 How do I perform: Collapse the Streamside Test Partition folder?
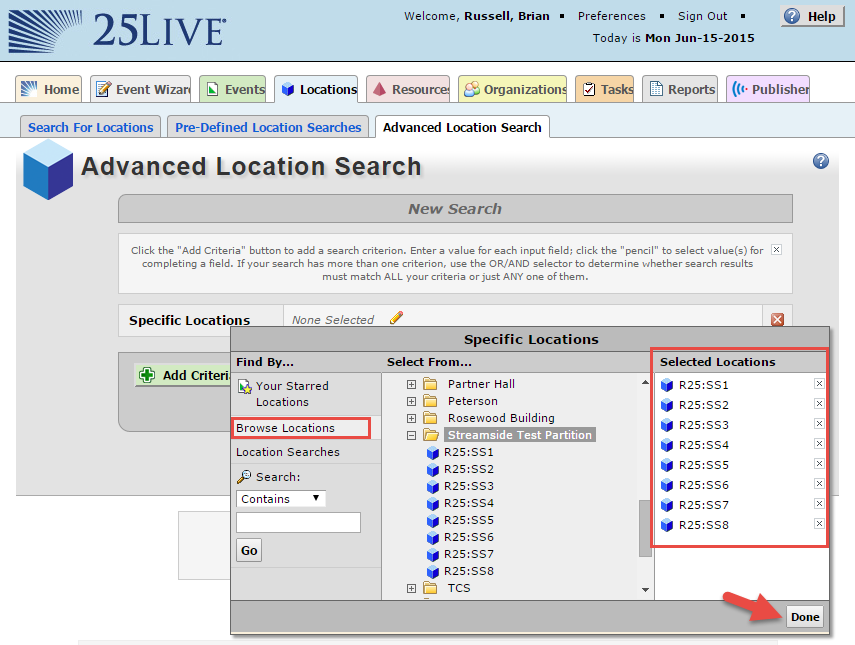pos(411,435)
